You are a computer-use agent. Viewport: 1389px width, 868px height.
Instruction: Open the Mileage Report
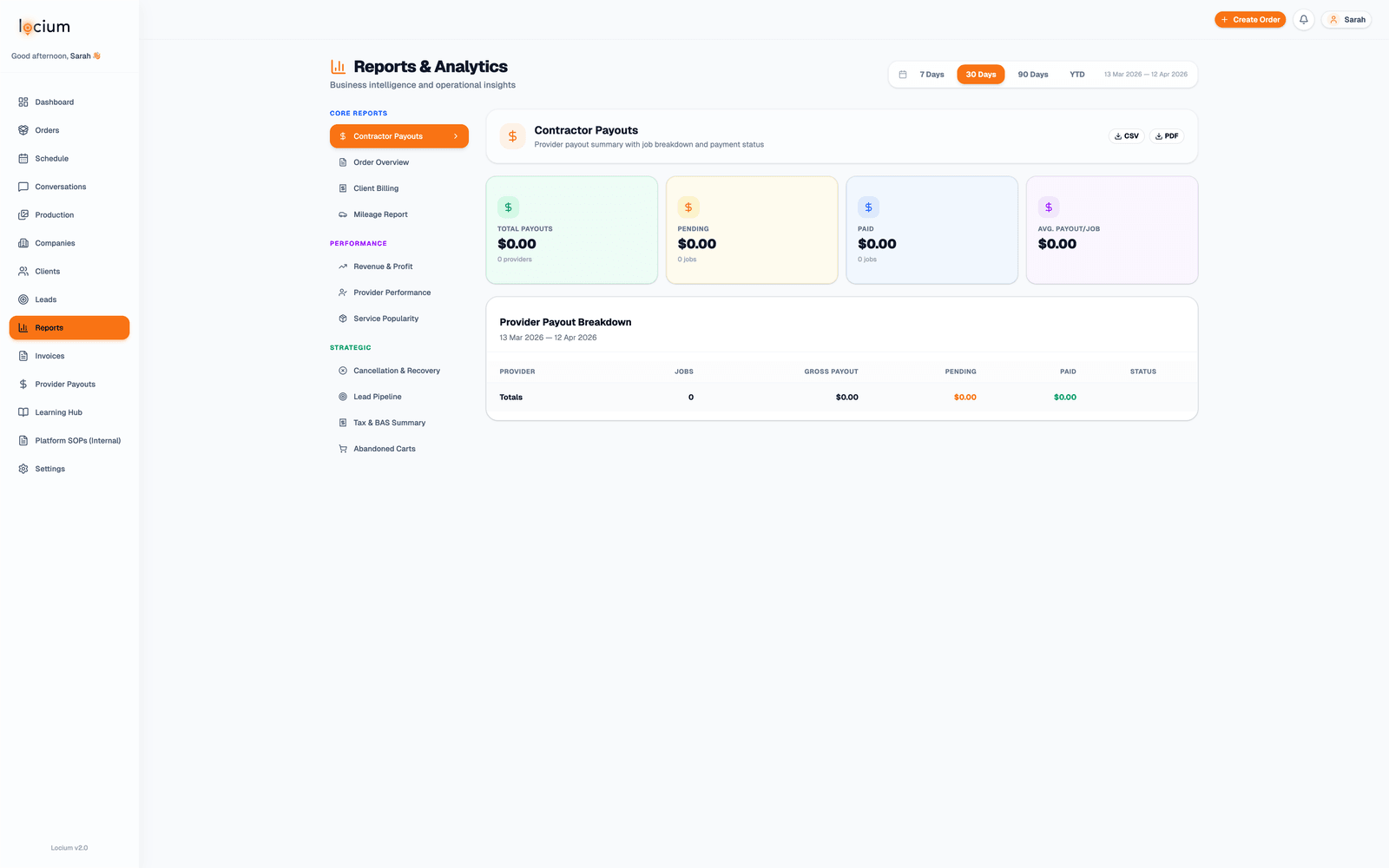tap(399, 214)
